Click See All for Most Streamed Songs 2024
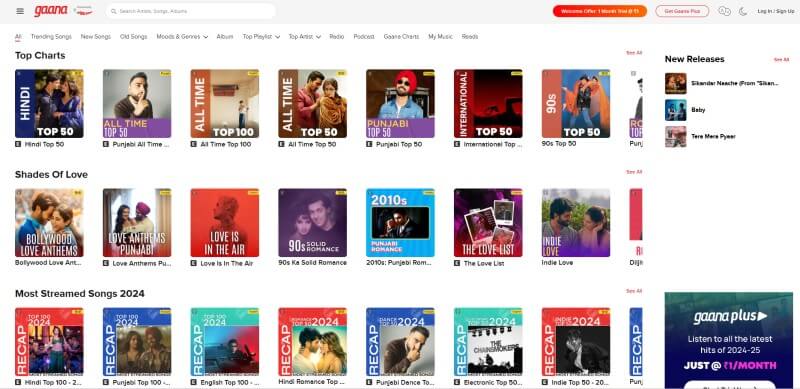 (634, 291)
